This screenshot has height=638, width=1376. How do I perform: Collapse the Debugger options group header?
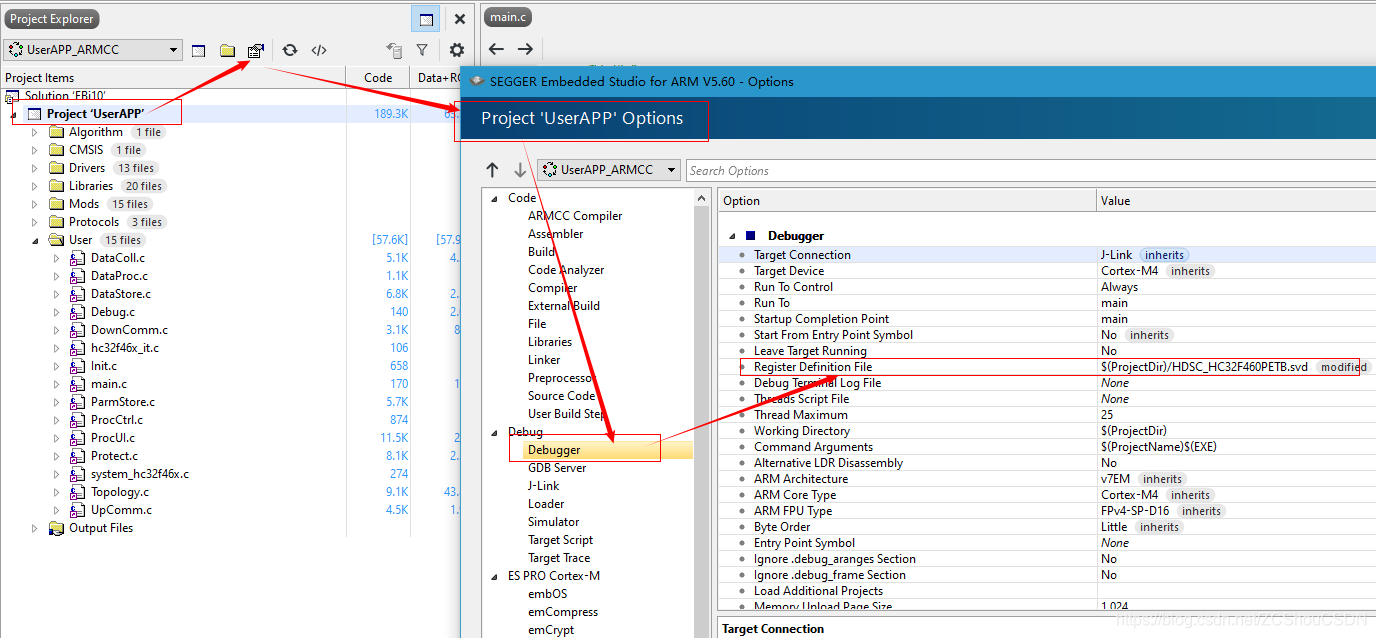click(x=732, y=236)
